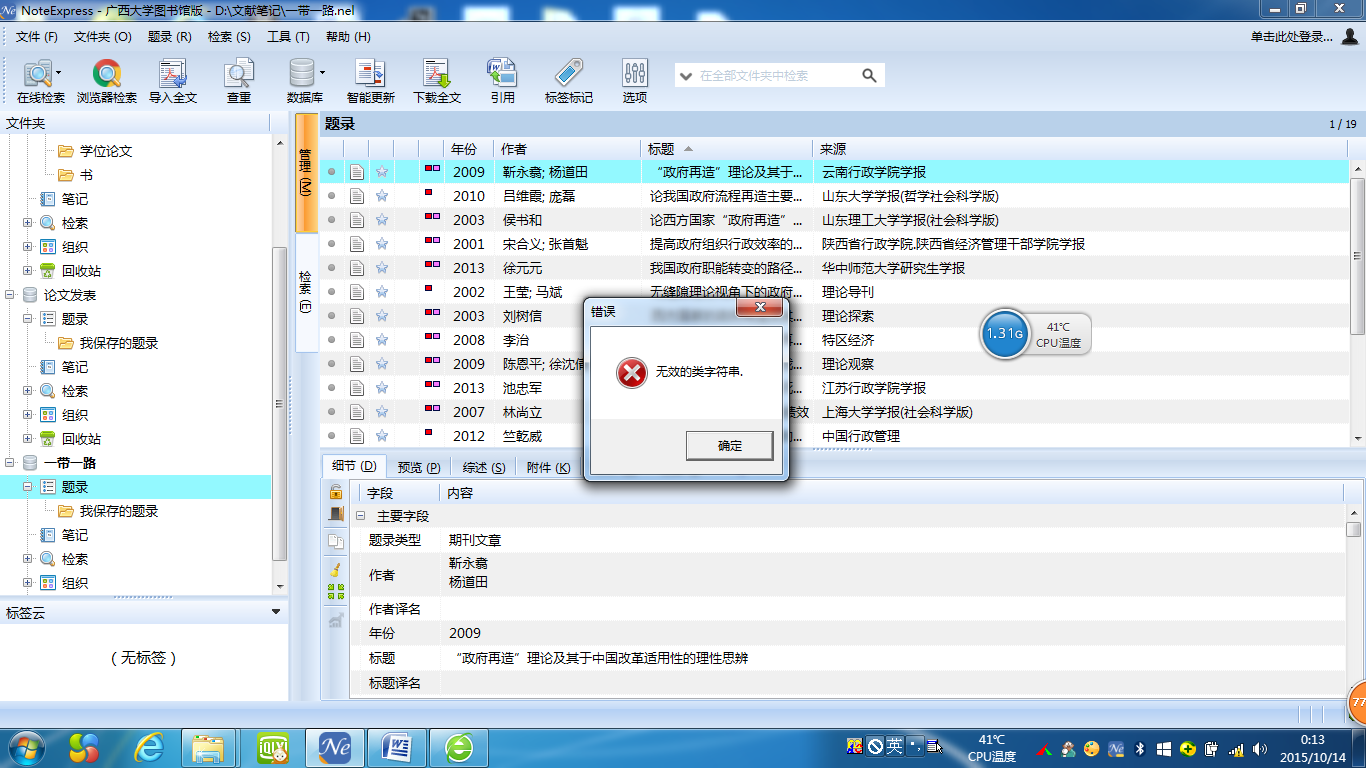Collapse the 论文发表 database node
Image resolution: width=1366 pixels, height=768 pixels.
tap(10, 295)
